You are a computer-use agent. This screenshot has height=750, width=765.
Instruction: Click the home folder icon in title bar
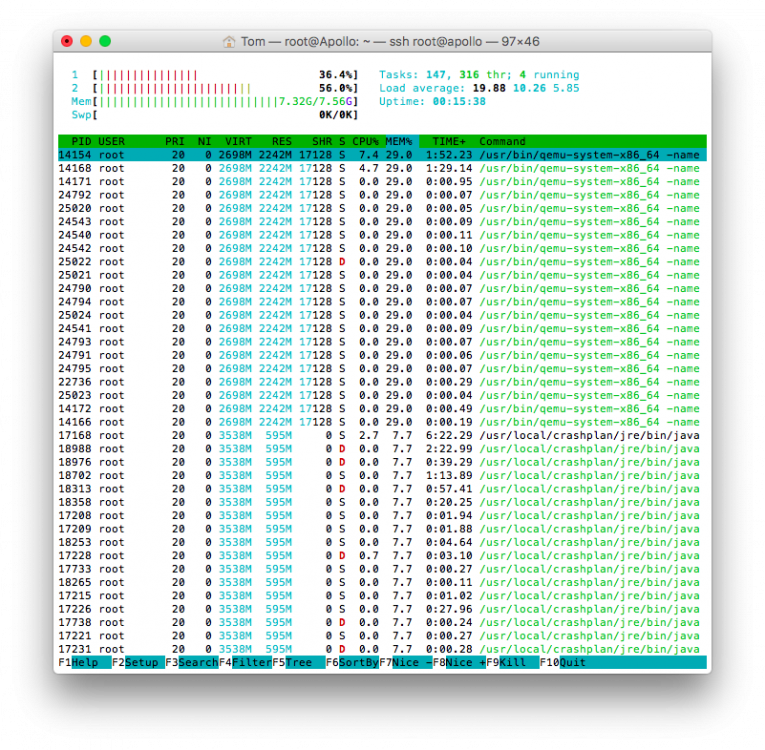[228, 41]
